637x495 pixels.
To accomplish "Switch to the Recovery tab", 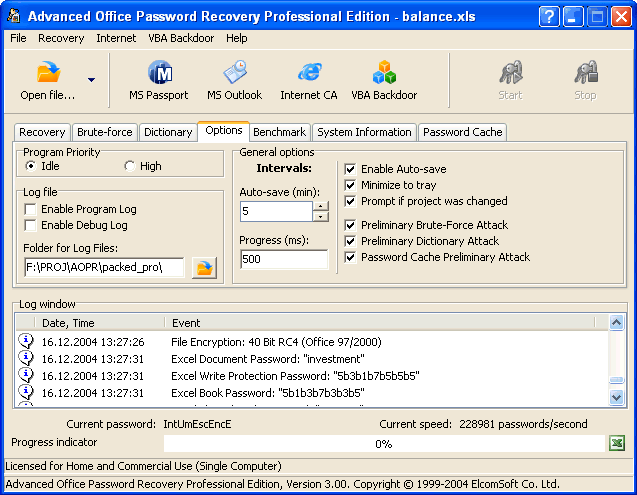I will (x=42, y=132).
